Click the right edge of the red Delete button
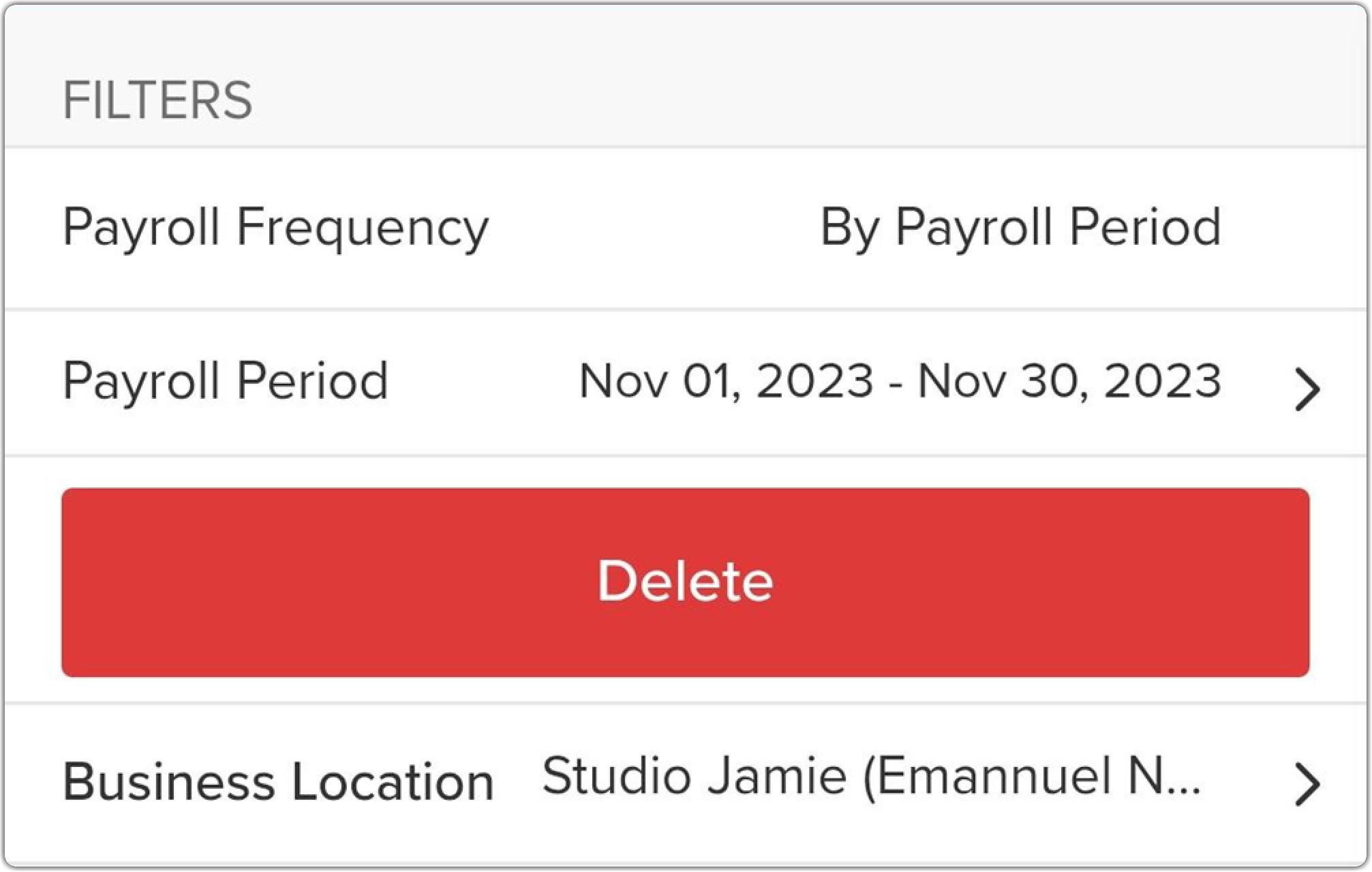Screen dimensions: 1372x872 pos(1295,583)
